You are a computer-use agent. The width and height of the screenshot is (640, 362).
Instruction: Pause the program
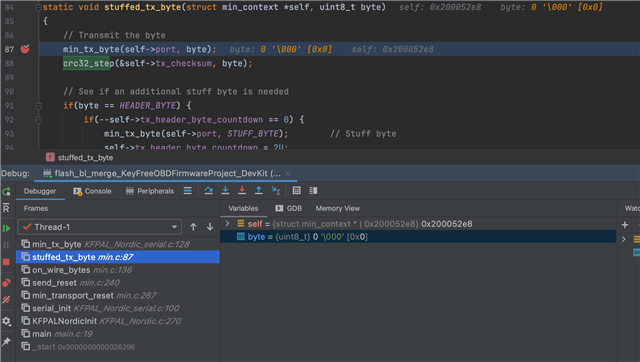pyautogui.click(x=6, y=245)
